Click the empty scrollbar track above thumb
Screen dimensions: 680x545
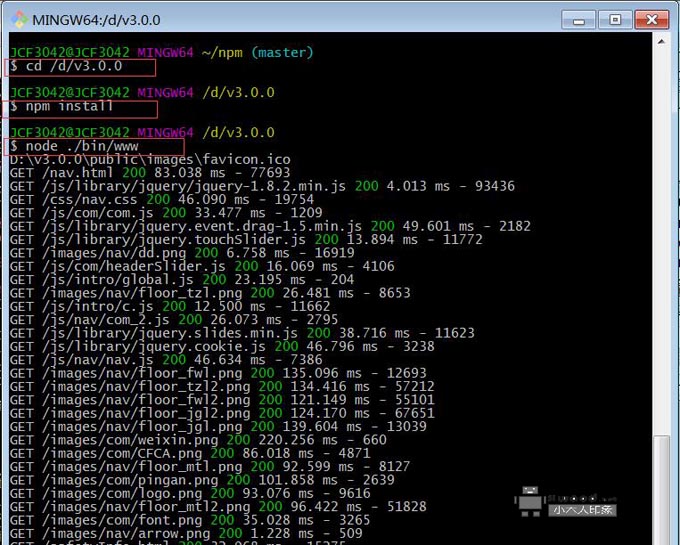[x=661, y=242]
